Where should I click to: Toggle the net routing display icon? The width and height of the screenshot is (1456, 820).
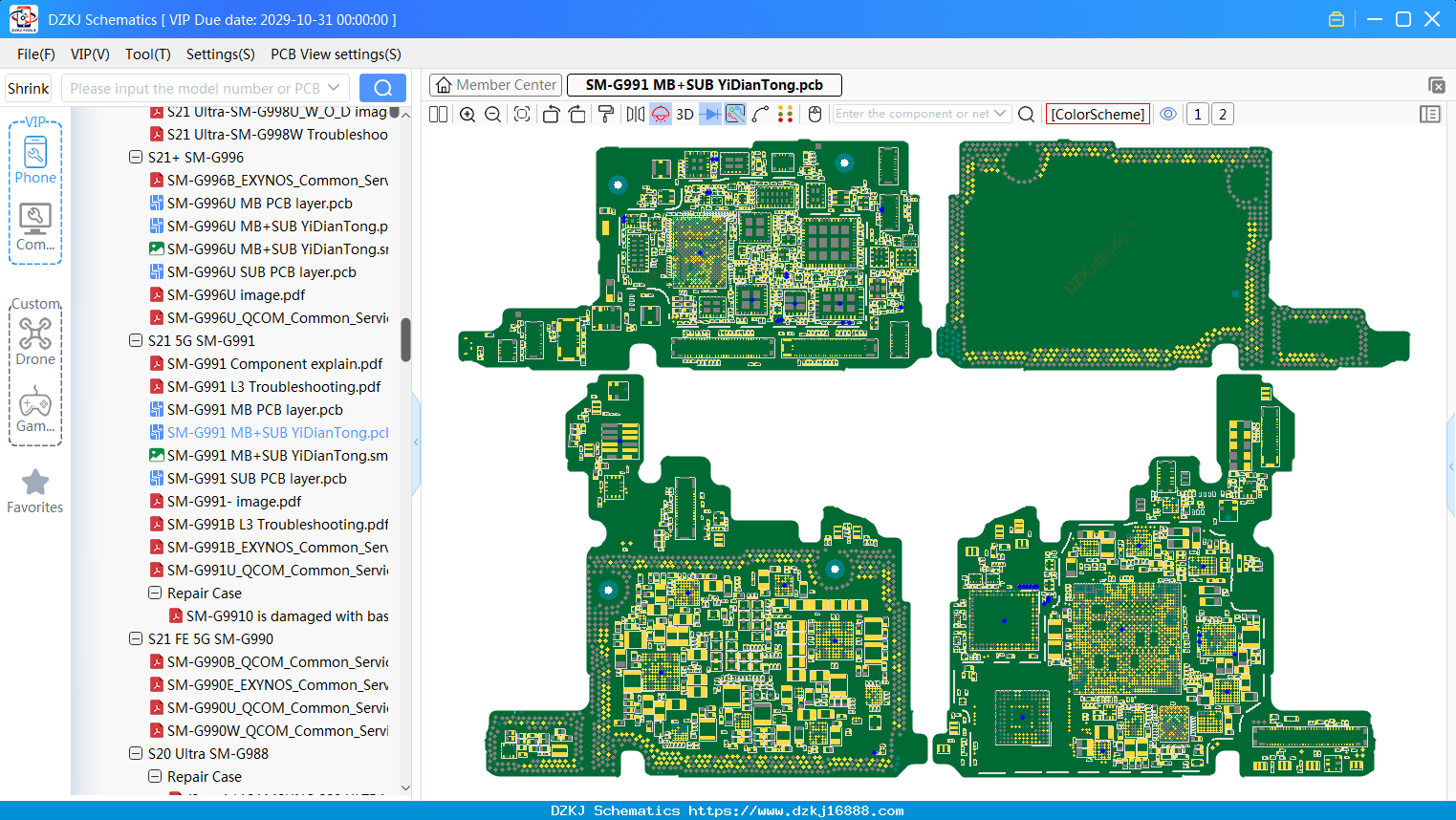click(x=735, y=115)
